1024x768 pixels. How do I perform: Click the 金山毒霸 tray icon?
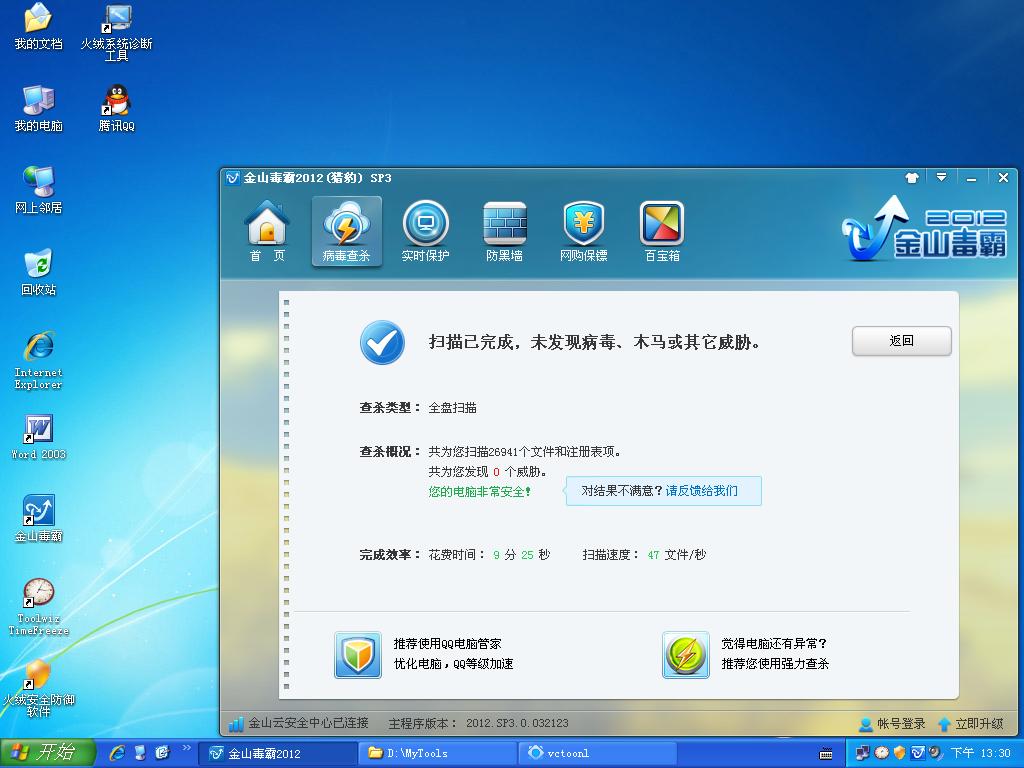(x=918, y=753)
